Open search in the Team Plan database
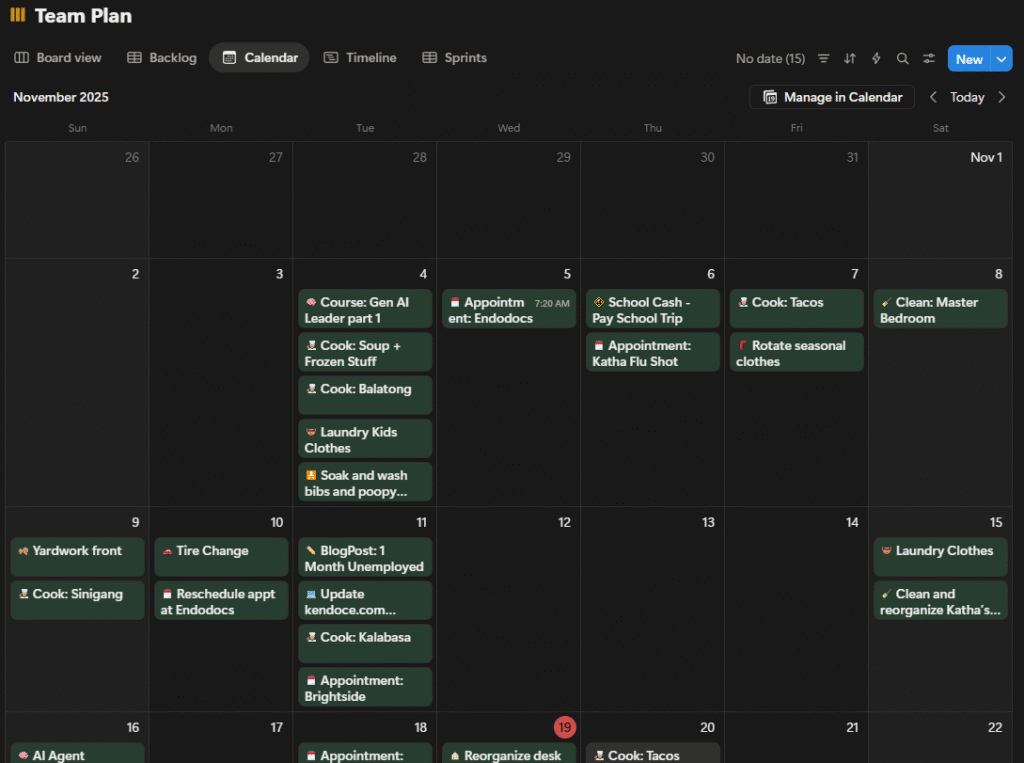The image size is (1024, 763). 902,58
